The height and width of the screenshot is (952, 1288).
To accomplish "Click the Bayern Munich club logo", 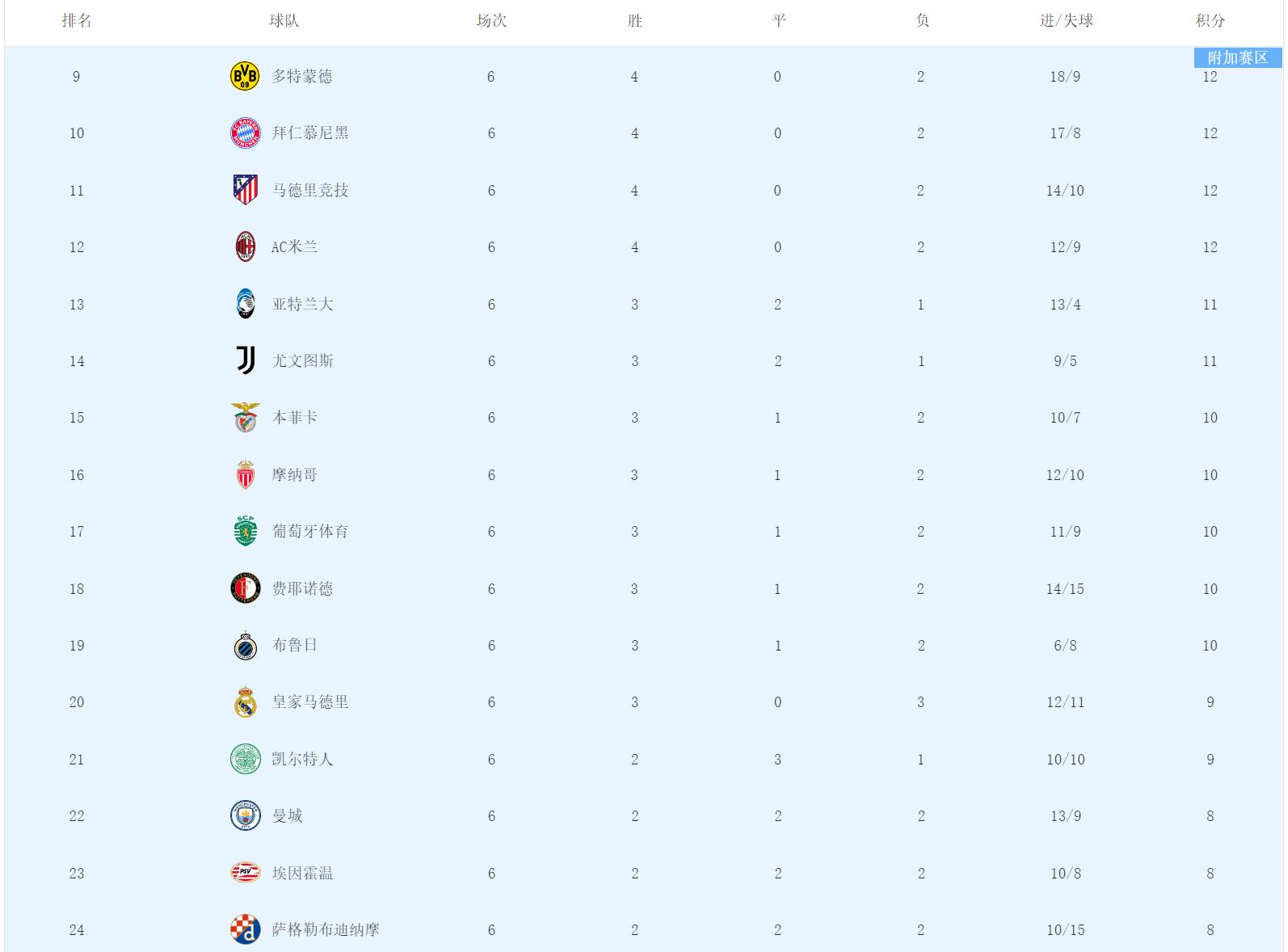I will point(245,133).
